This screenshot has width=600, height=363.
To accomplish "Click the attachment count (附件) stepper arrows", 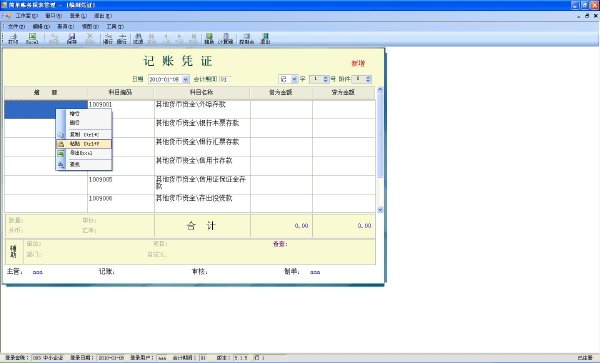I will point(368,79).
